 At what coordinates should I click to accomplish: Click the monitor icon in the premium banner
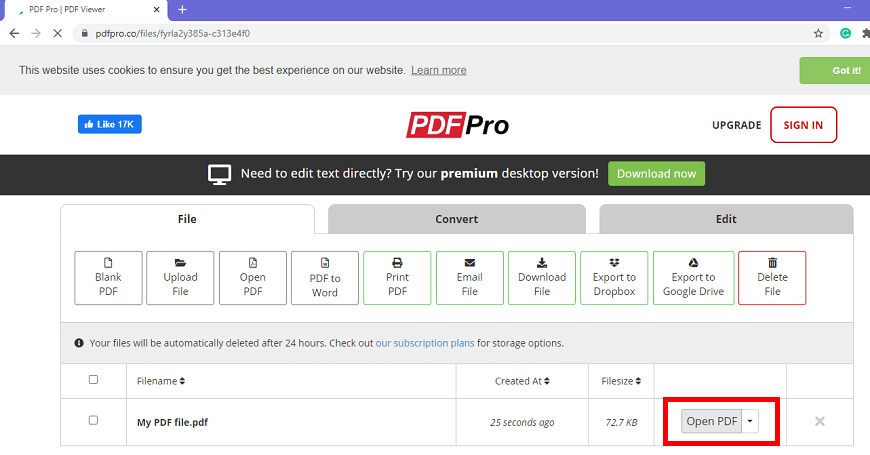[220, 174]
